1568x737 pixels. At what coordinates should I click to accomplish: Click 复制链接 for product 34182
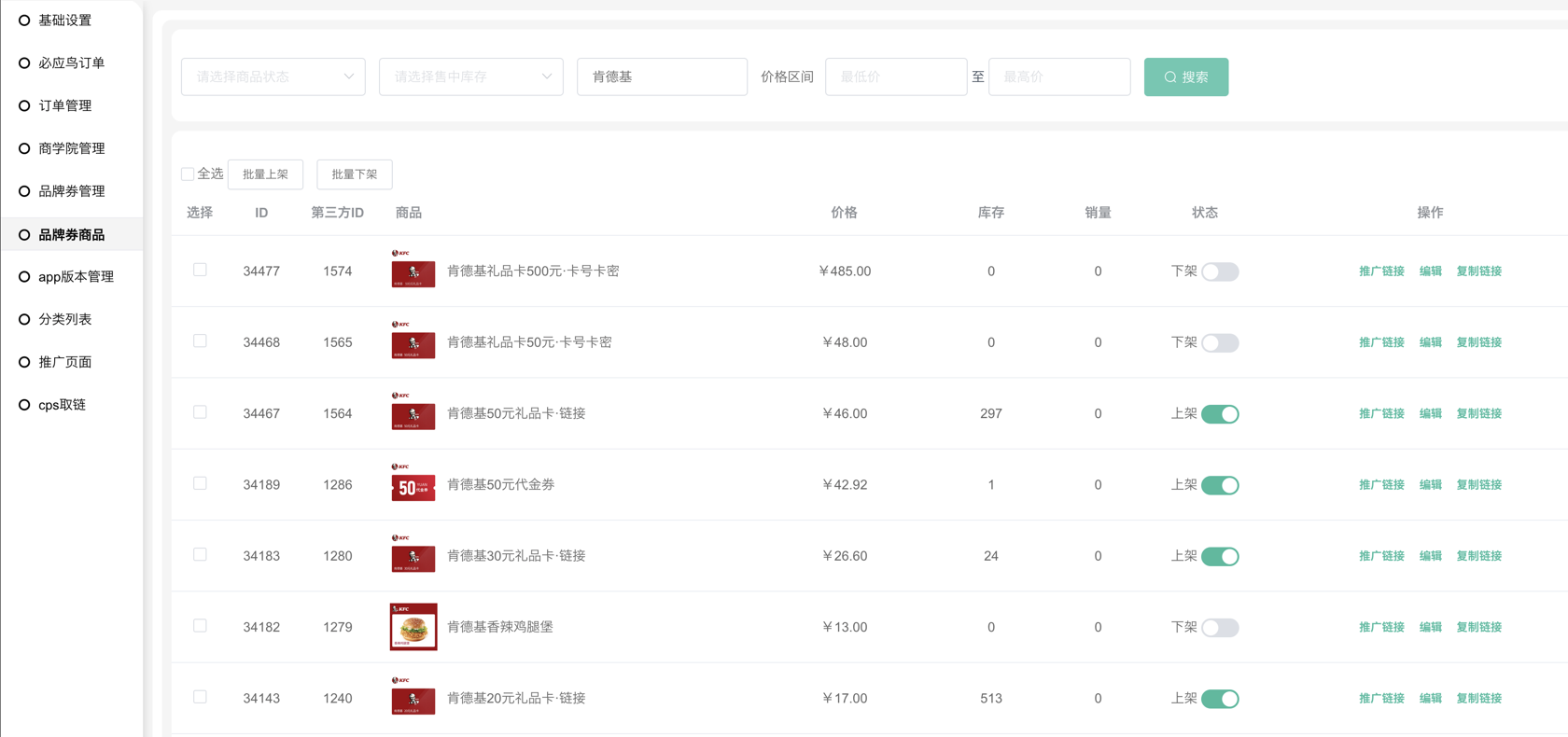point(1479,627)
